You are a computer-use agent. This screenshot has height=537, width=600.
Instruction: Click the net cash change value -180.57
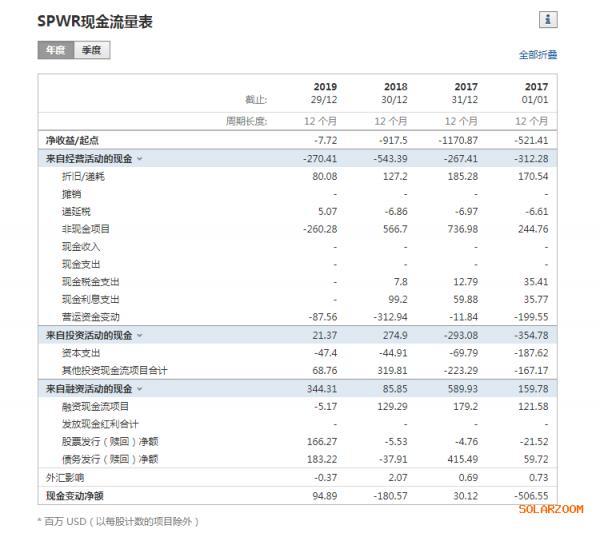[390, 496]
